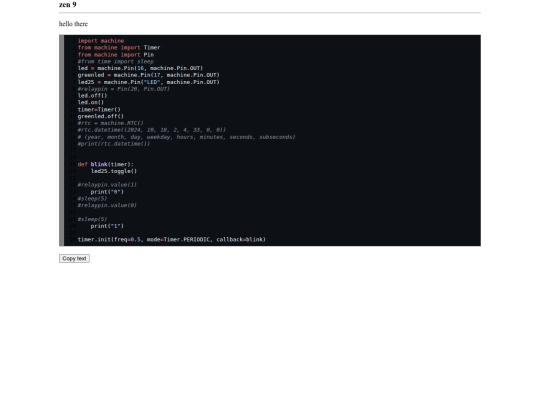Click the 'def blink(timer):' line

105,164
